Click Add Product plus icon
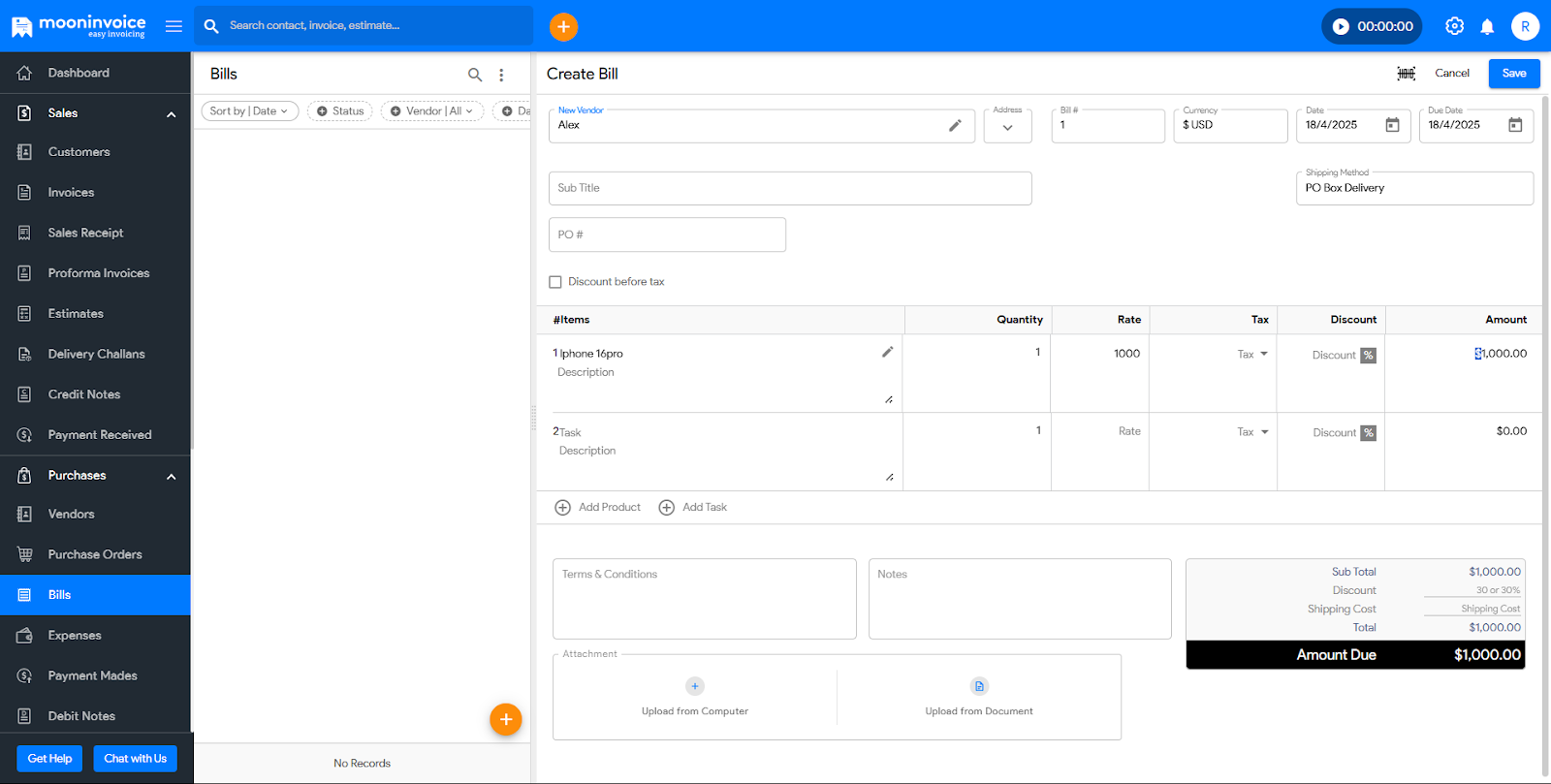This screenshot has height=784, width=1551. point(562,508)
